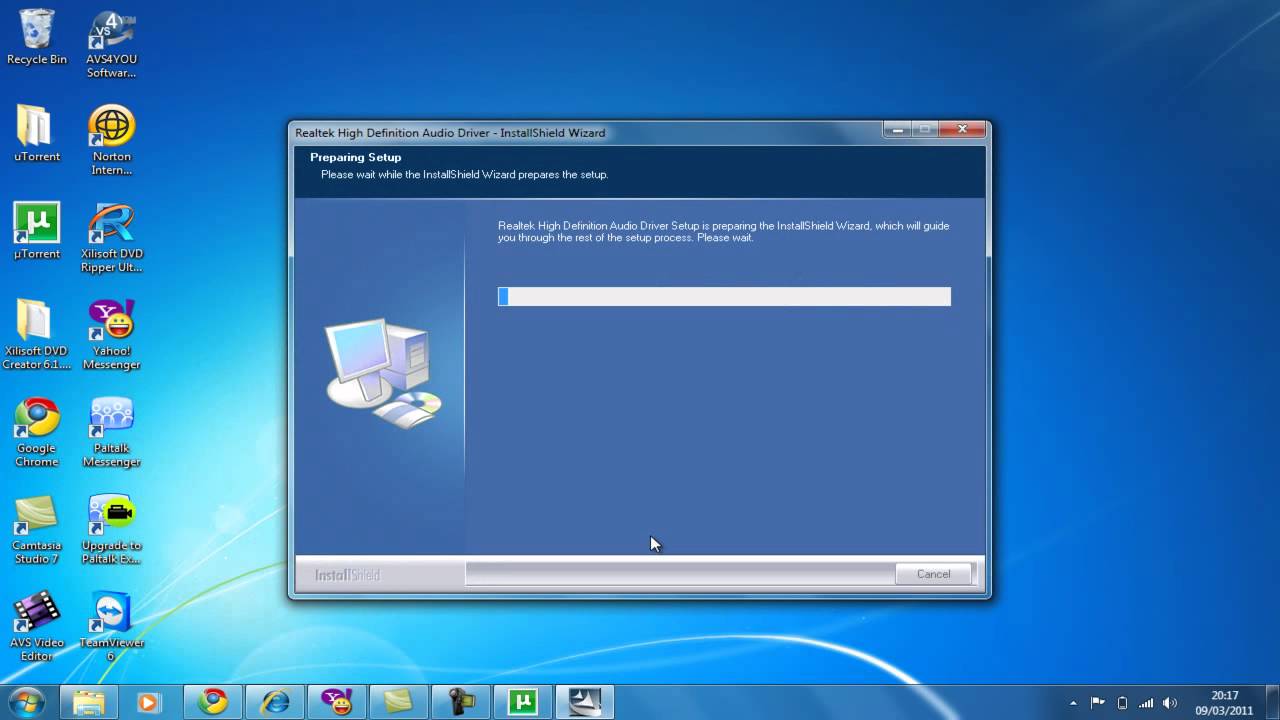Switch to Google Chrome in the taskbar
The height and width of the screenshot is (720, 1280).
(x=212, y=702)
